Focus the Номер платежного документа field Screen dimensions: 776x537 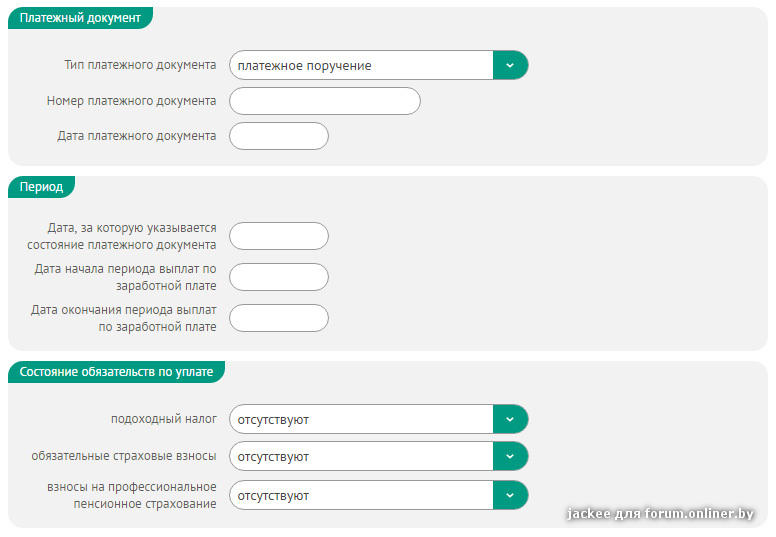[324, 101]
